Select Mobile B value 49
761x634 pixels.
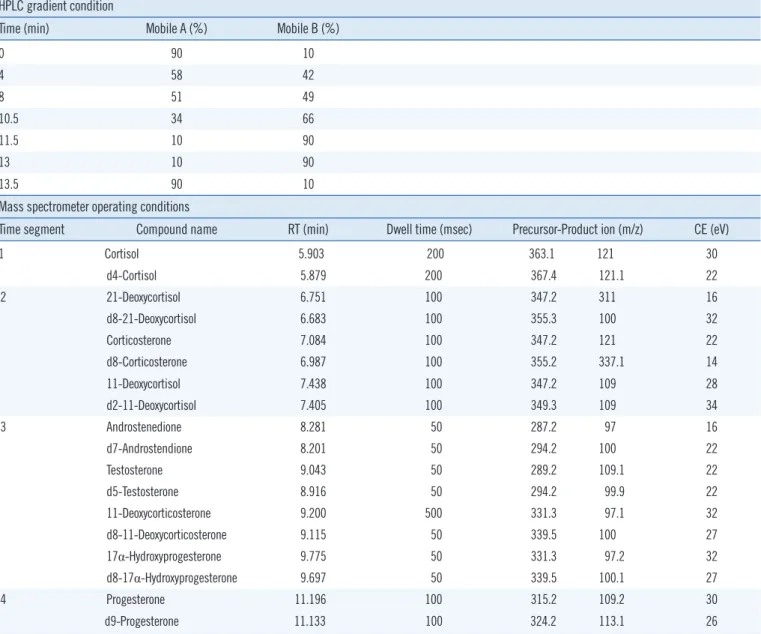(x=308, y=97)
